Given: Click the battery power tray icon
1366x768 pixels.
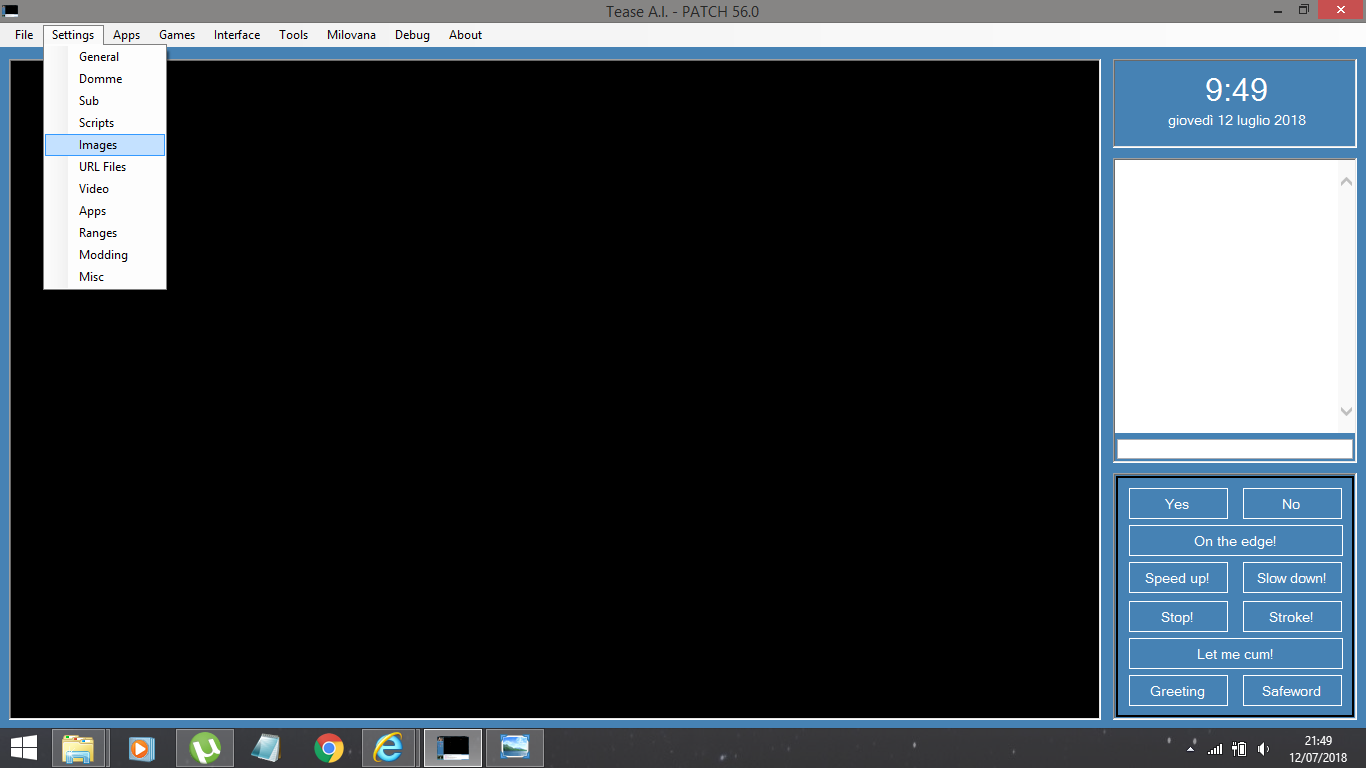Looking at the screenshot, I should click(1239, 749).
